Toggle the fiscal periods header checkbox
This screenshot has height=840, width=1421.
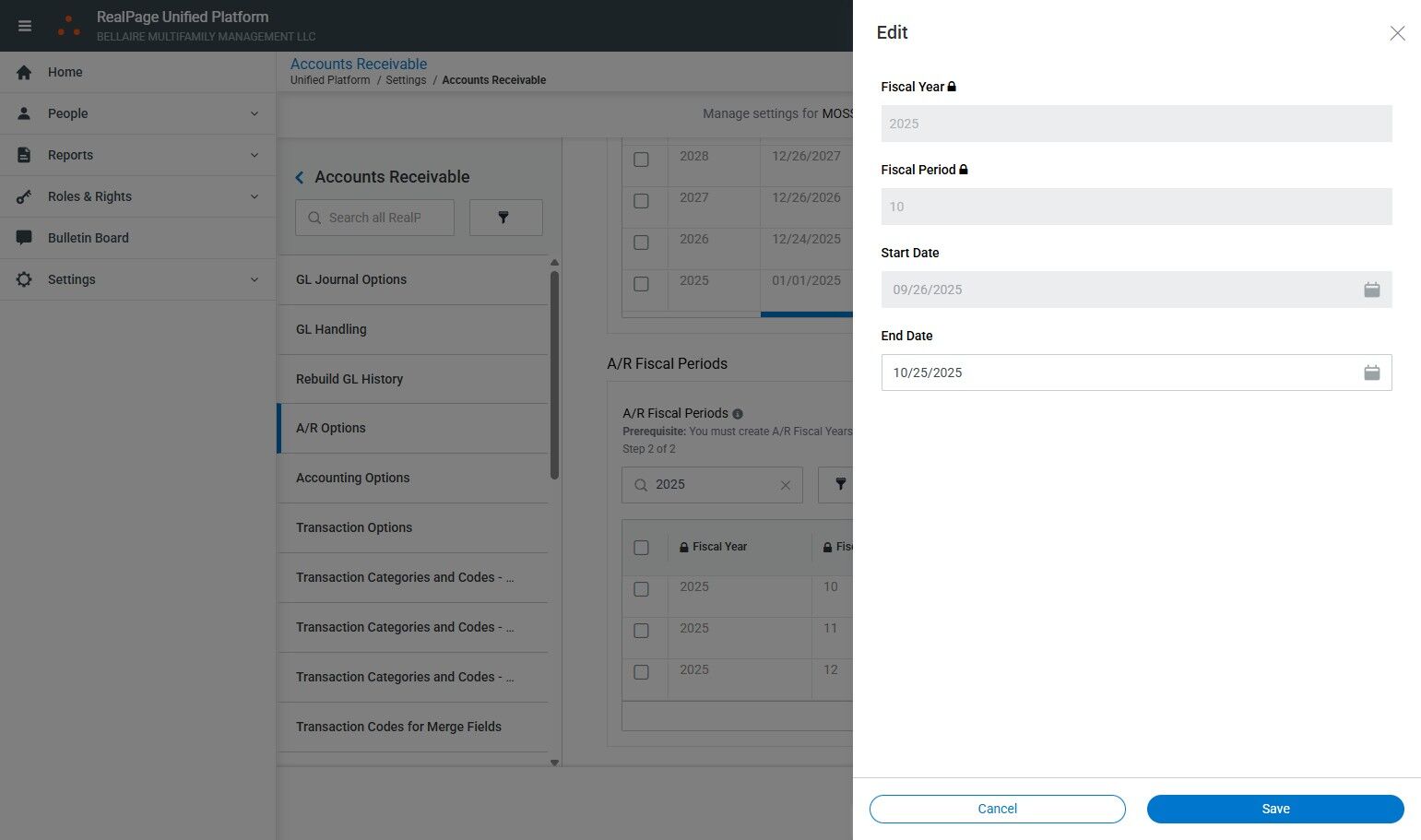pyautogui.click(x=642, y=548)
